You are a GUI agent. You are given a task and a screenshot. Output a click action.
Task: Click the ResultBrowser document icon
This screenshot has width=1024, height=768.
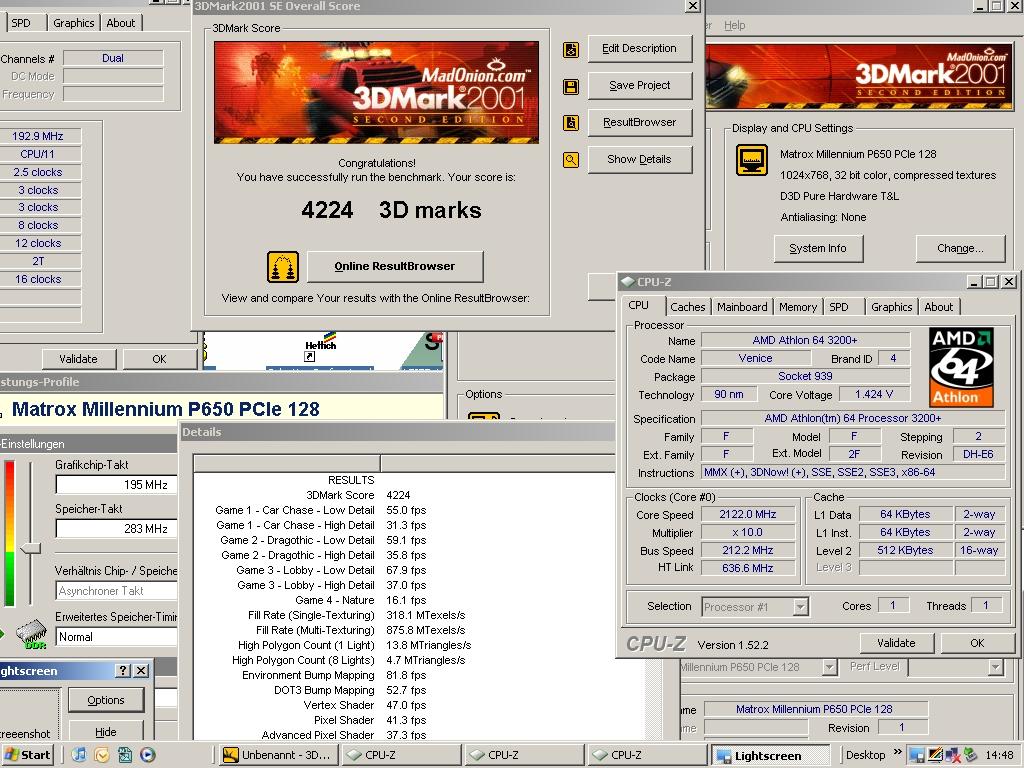[x=571, y=123]
